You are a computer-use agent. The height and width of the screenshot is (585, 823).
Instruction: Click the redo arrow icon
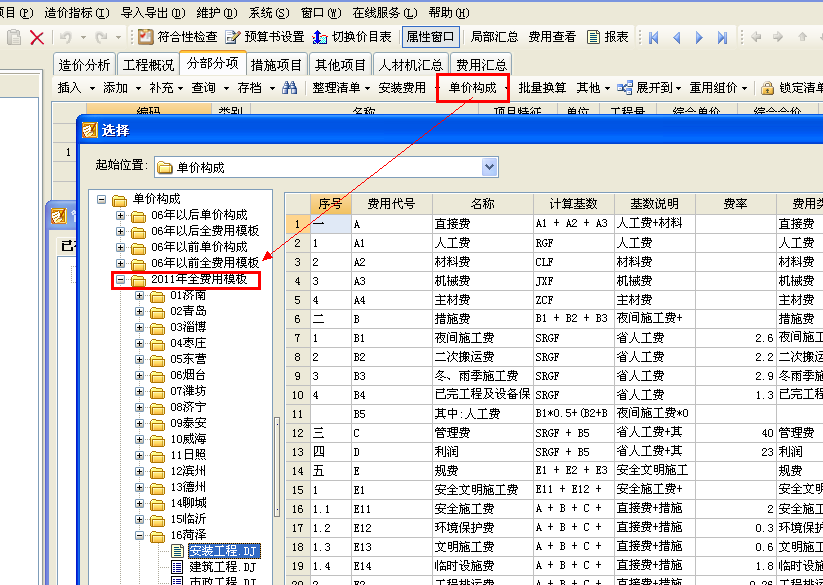tap(101, 37)
